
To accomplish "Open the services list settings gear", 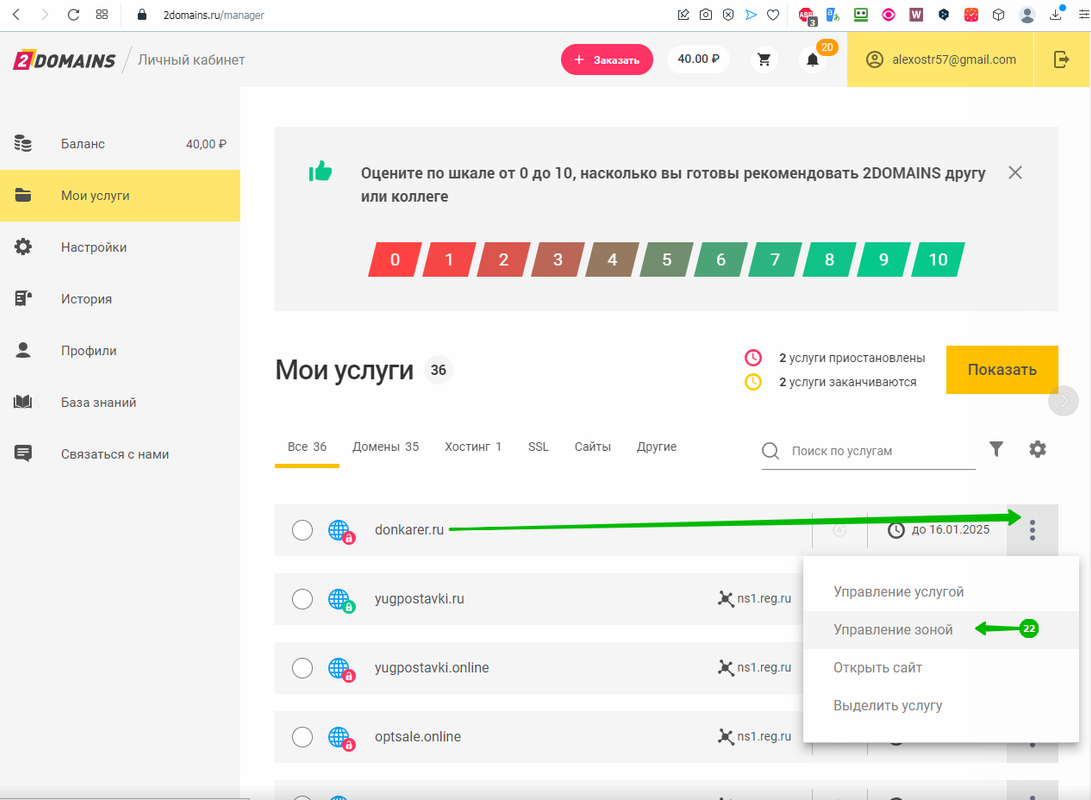I will tap(1037, 449).
